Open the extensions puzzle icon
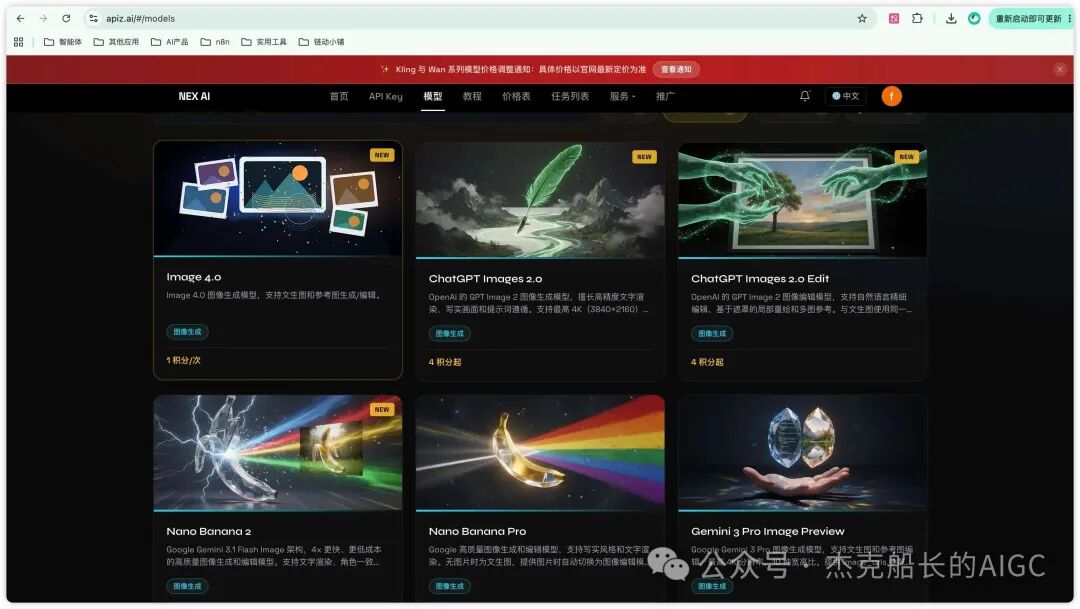This screenshot has height=609, width=1080. (x=917, y=19)
